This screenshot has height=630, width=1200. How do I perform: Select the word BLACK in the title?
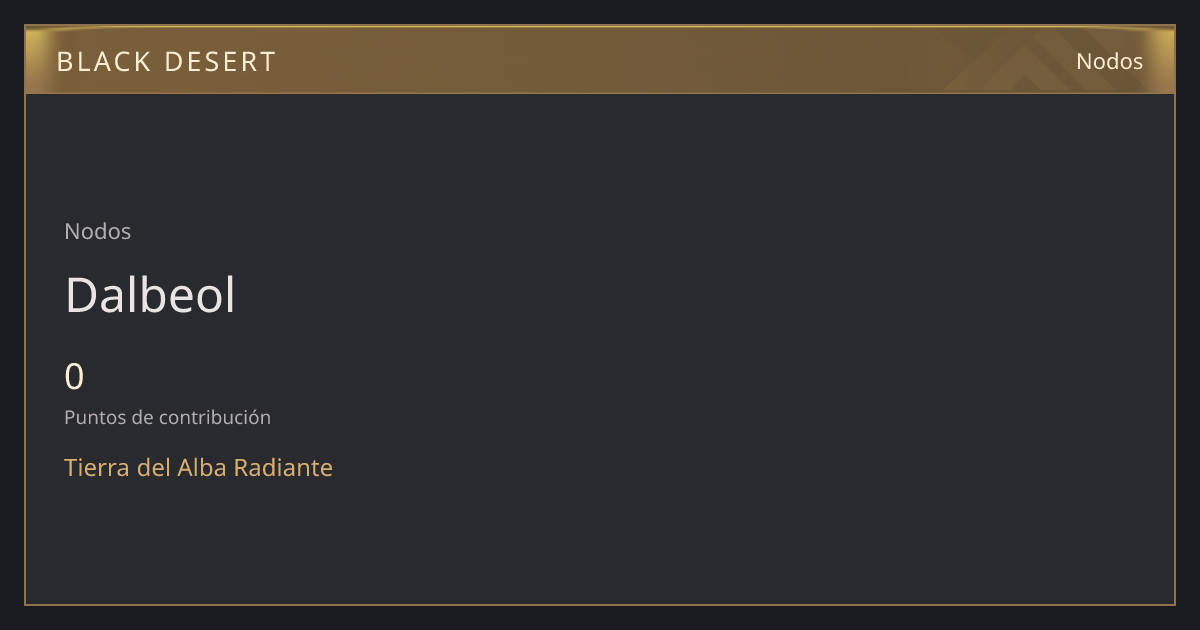click(103, 62)
